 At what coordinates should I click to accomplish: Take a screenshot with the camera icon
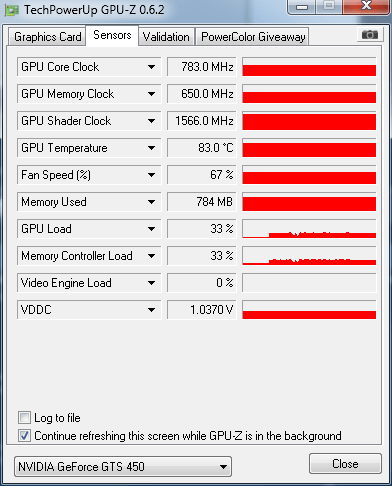(369, 35)
